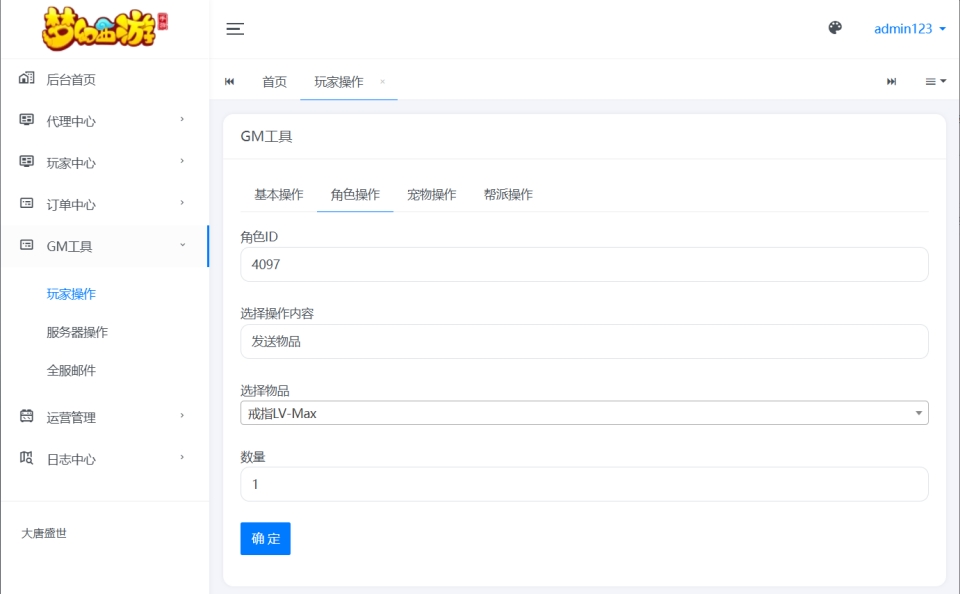
Task: Click the GM工具 sidebar icon
Action: [26, 244]
